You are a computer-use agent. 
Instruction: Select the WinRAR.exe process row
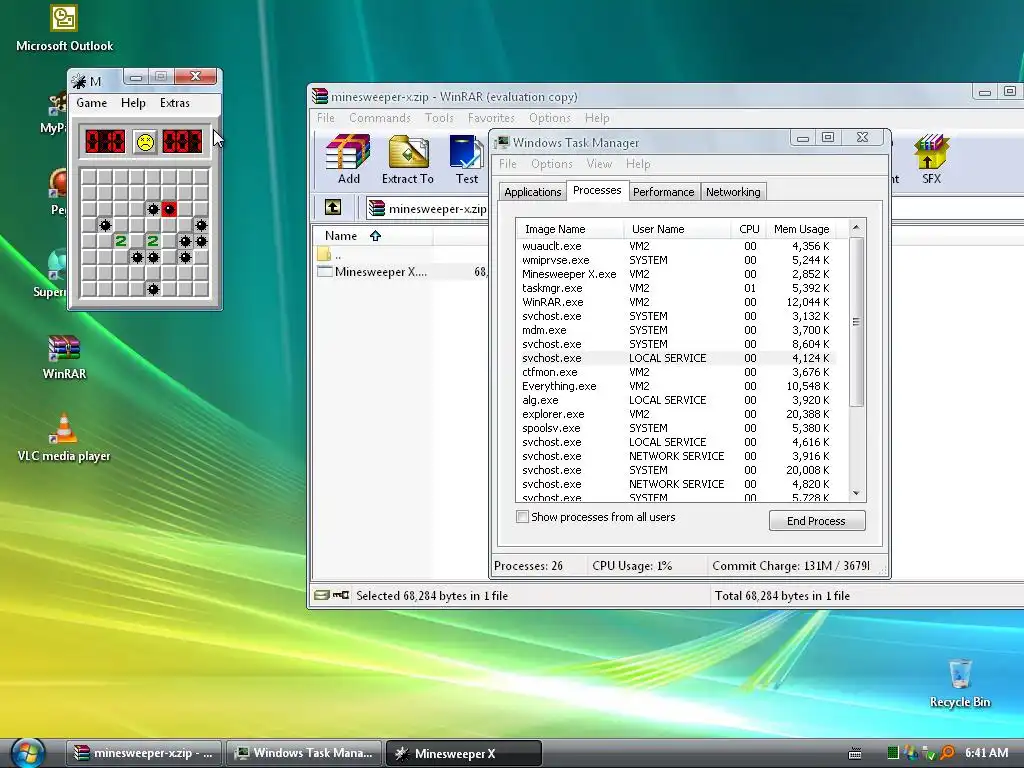tap(676, 302)
